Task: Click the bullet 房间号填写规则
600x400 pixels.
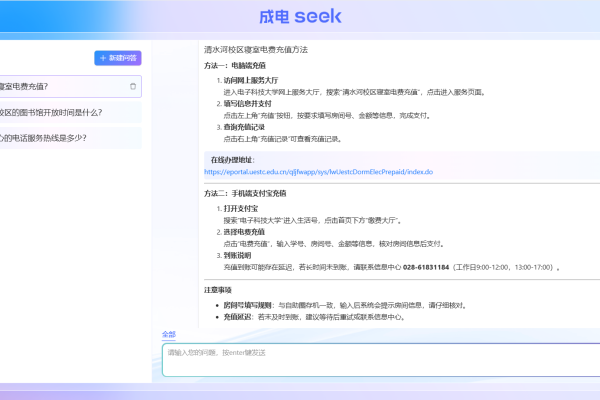Action: pos(248,305)
